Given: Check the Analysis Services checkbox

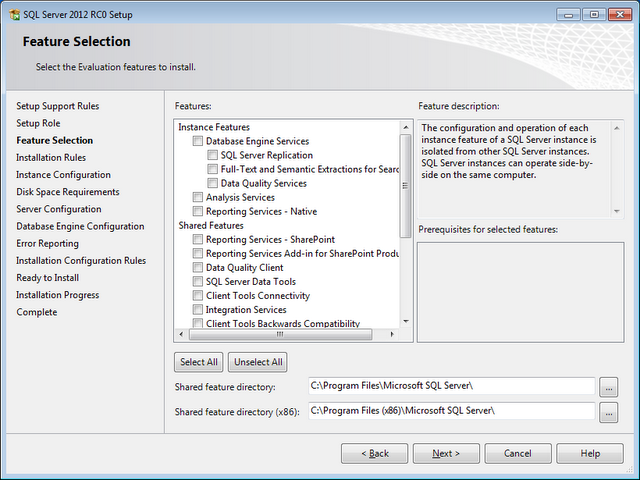Looking at the screenshot, I should coord(198,197).
